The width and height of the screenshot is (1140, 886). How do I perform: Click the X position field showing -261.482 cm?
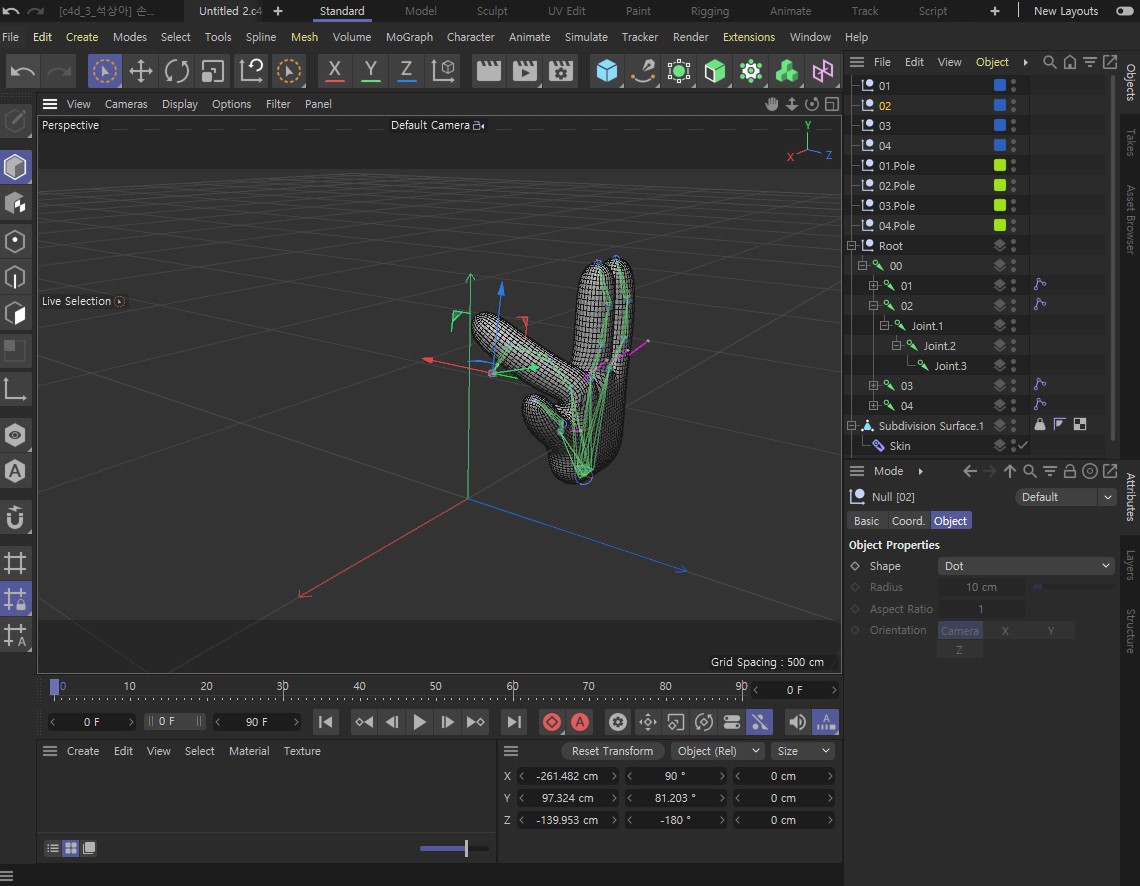(566, 776)
